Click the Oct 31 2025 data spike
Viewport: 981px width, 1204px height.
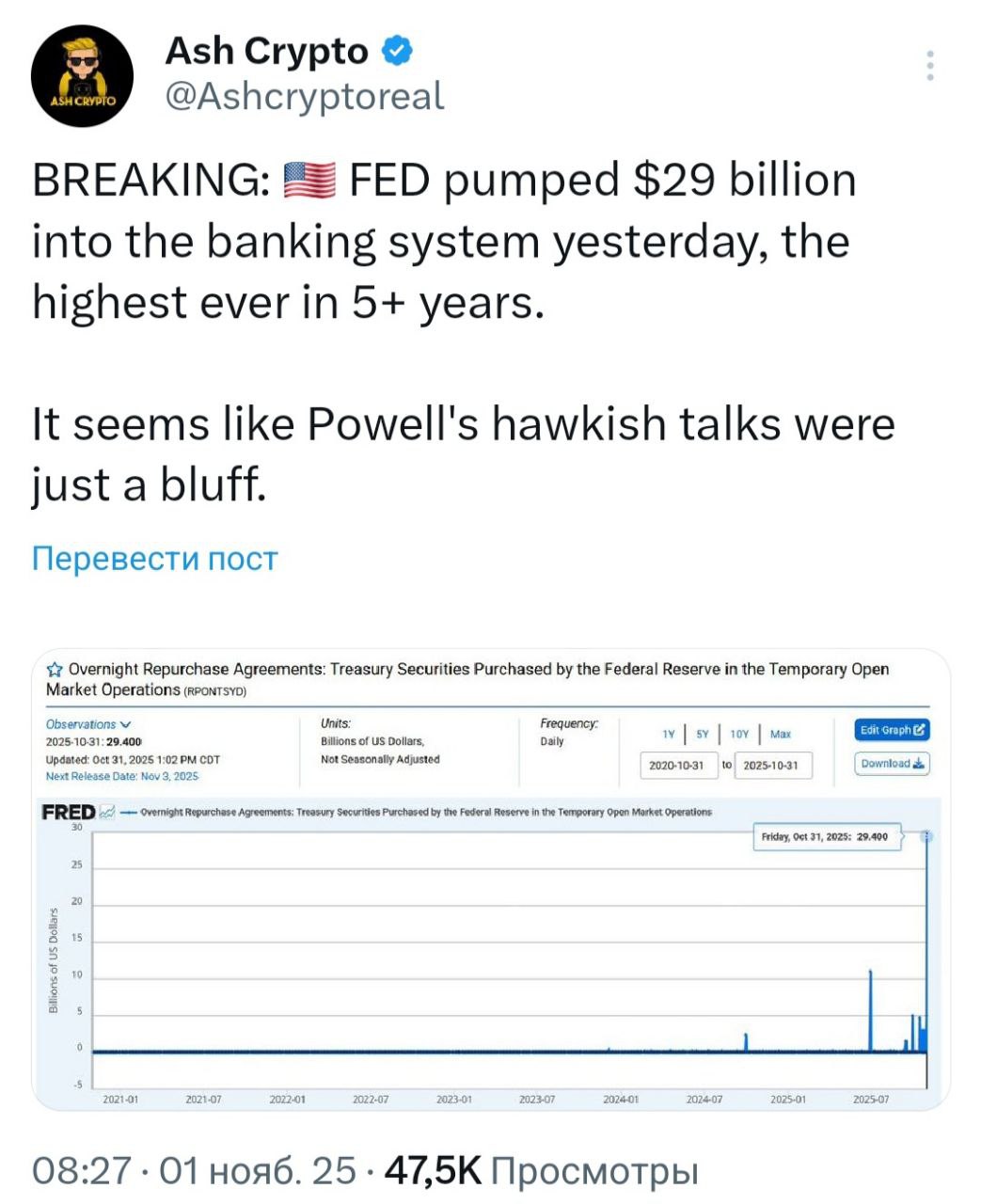click(926, 941)
